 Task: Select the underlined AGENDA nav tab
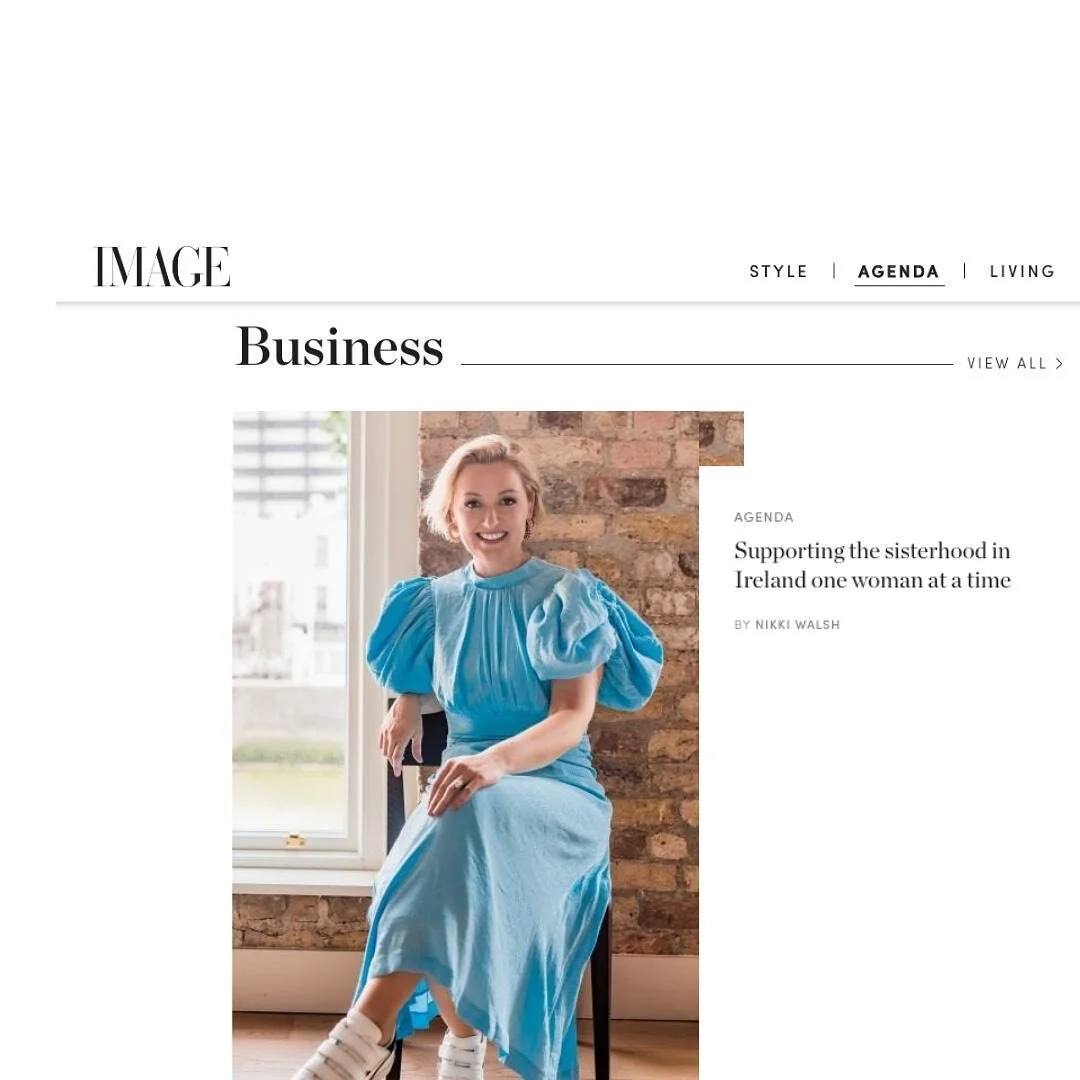[x=899, y=271]
